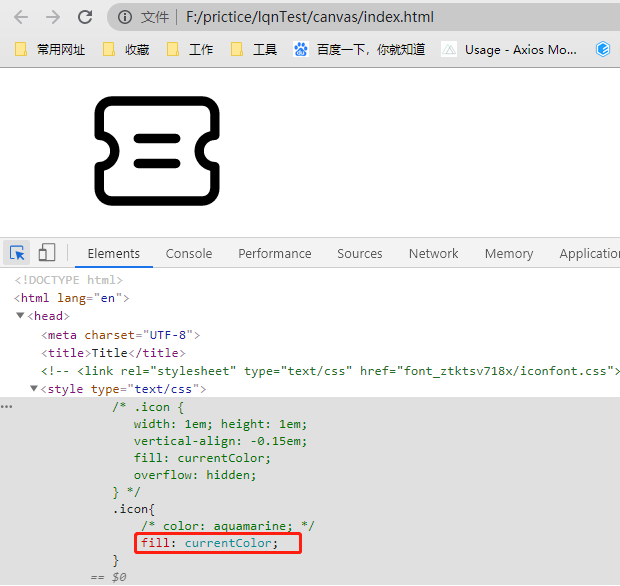Select the DOCTYPE html line
The image size is (620, 586).
(x=68, y=280)
